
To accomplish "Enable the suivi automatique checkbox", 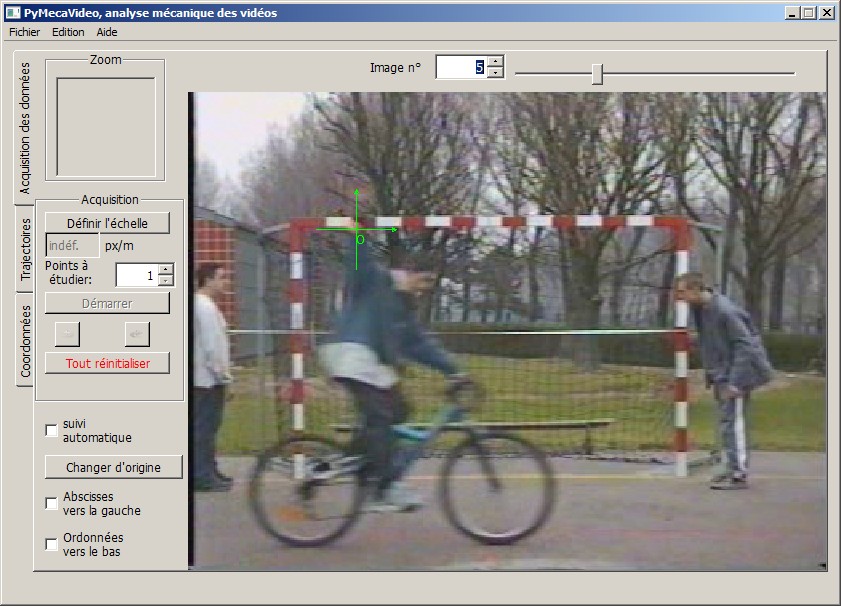I will coord(52,430).
